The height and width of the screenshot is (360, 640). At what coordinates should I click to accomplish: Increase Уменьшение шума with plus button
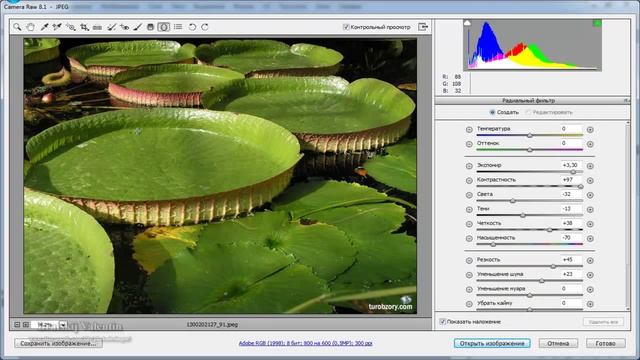590,275
